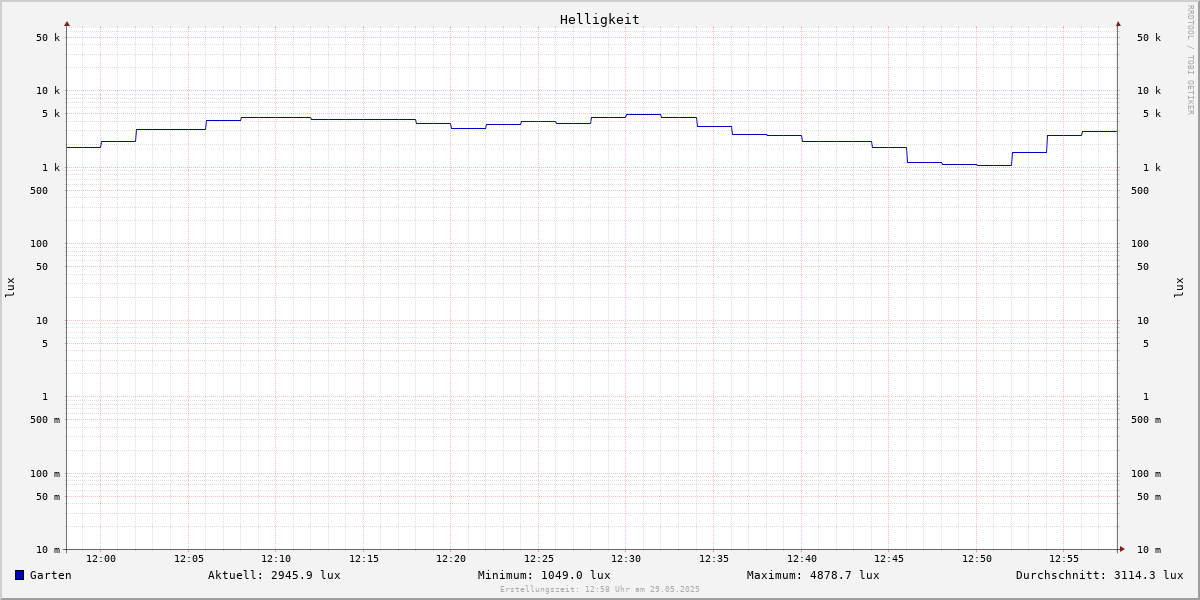Select the Minimum: 1049.0 lux value
The height and width of the screenshot is (600, 1200).
tap(544, 575)
